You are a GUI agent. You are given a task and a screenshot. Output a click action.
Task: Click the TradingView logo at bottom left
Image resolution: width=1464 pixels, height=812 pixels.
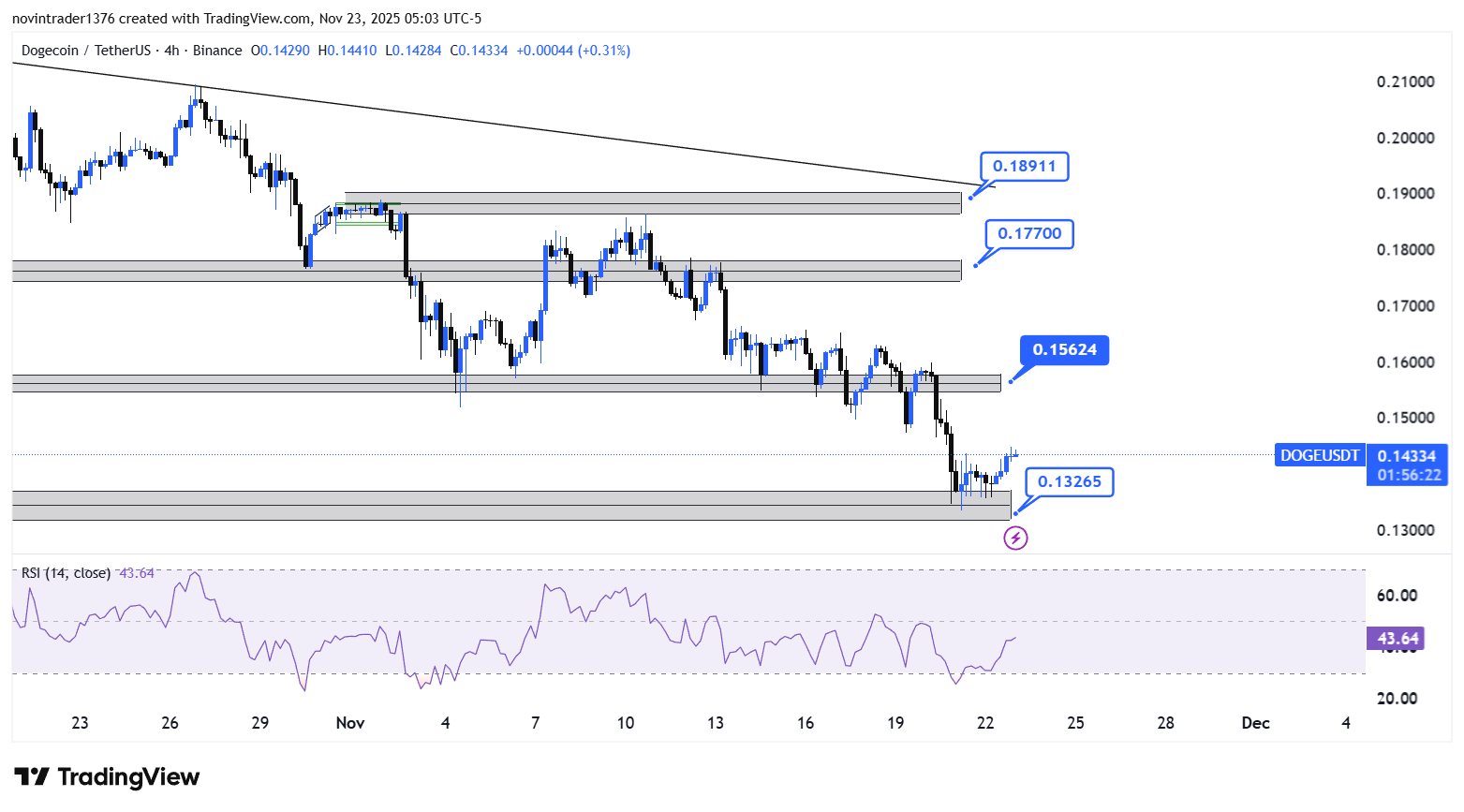(107, 777)
